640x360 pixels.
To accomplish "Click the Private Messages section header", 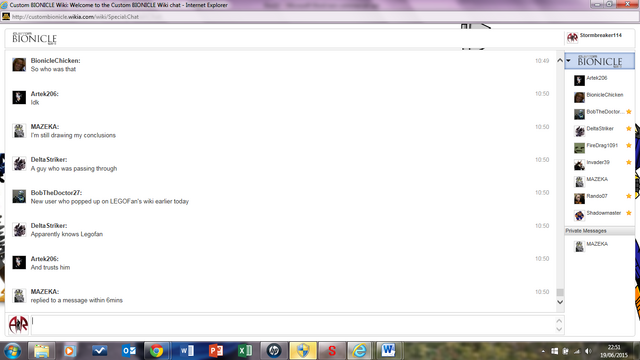I will pyautogui.click(x=599, y=231).
